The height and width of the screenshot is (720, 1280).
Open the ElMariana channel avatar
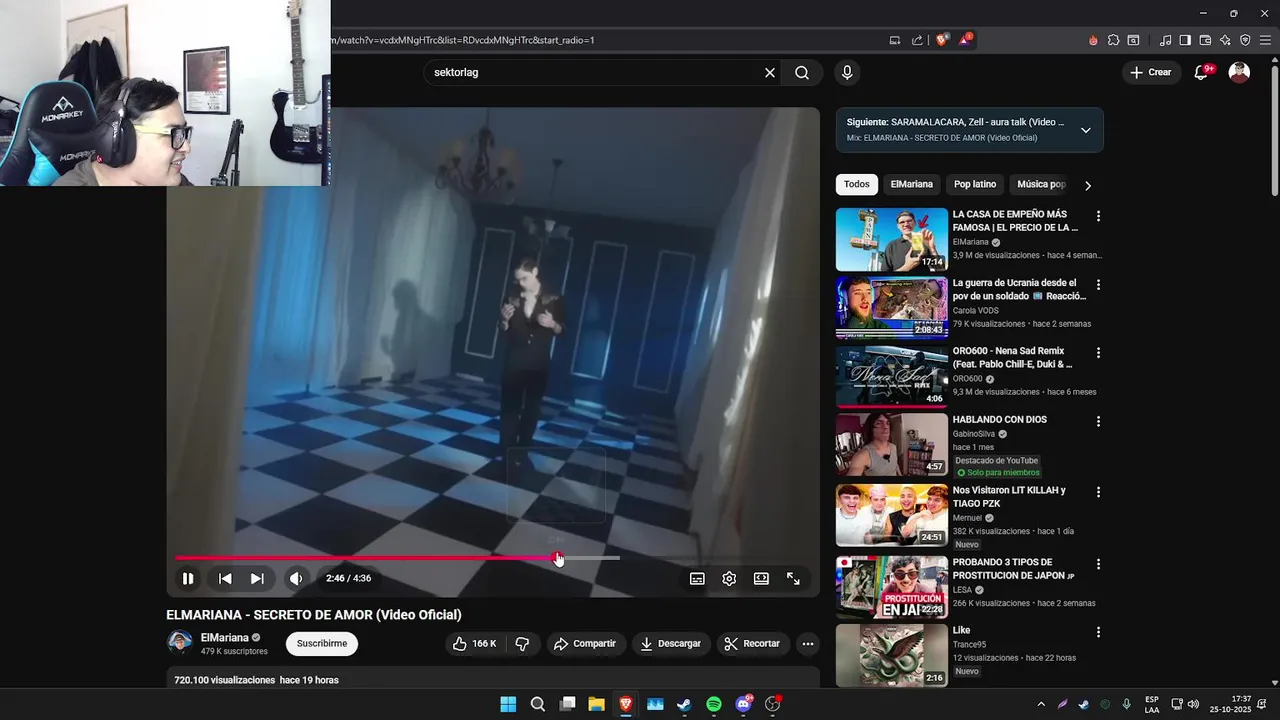point(180,642)
